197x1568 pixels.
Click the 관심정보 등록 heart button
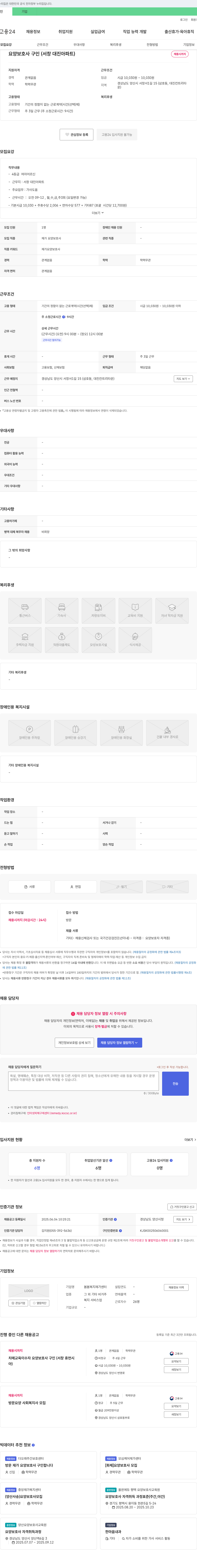click(x=77, y=135)
